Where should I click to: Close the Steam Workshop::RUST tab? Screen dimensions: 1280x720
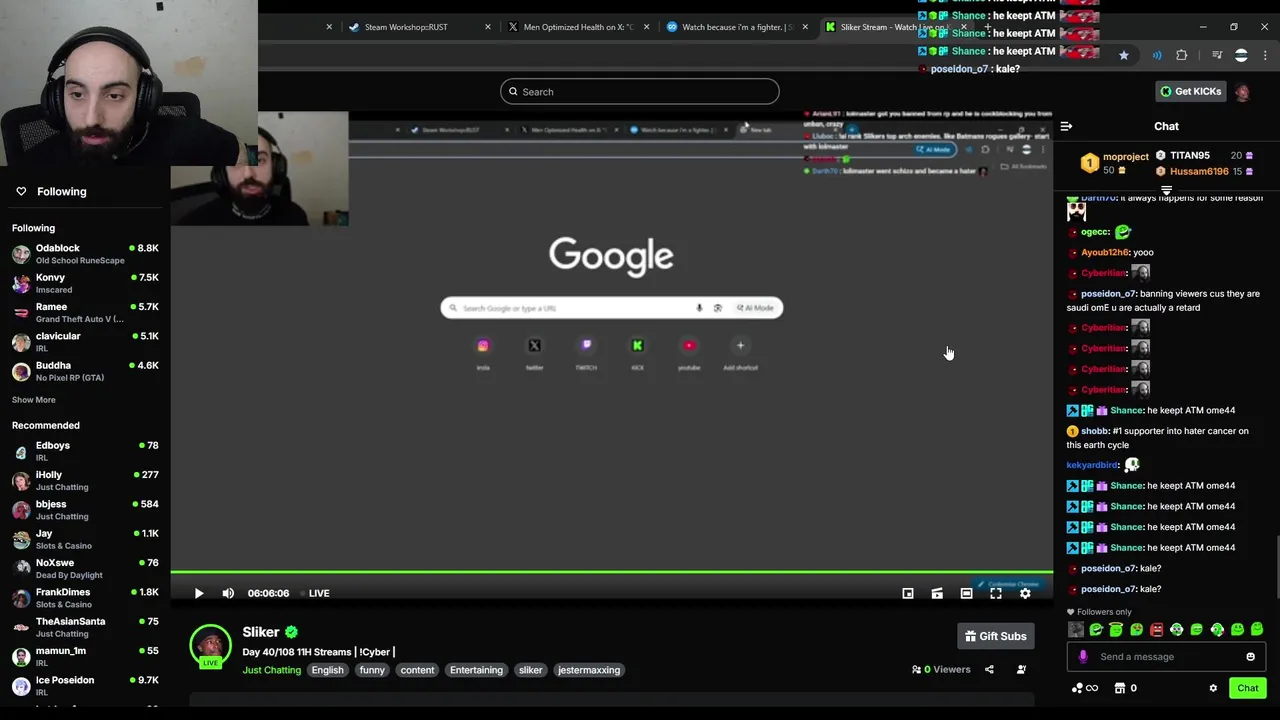488,27
